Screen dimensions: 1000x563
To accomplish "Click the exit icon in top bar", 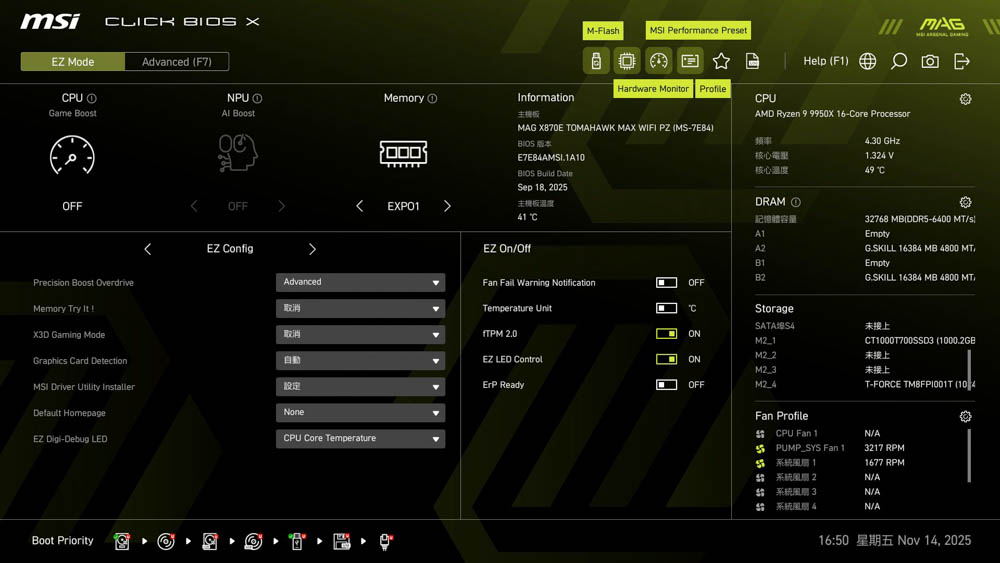I will (x=962, y=61).
